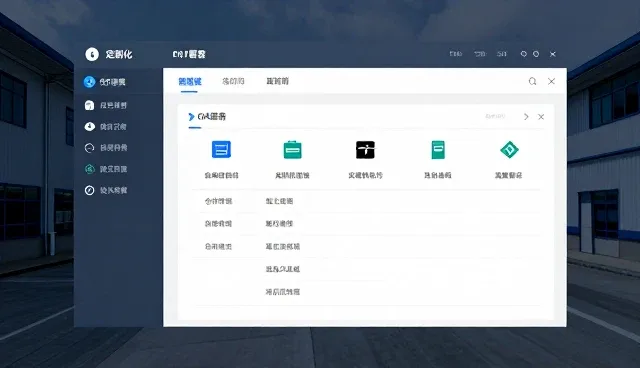Launch the teal briefcase app icon
The height and width of the screenshot is (368, 640).
(x=293, y=150)
